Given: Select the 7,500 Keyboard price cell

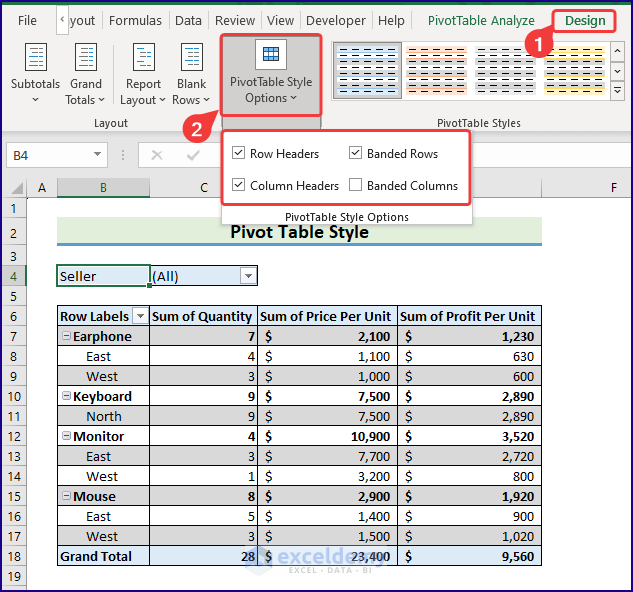Looking at the screenshot, I should click(x=327, y=396).
